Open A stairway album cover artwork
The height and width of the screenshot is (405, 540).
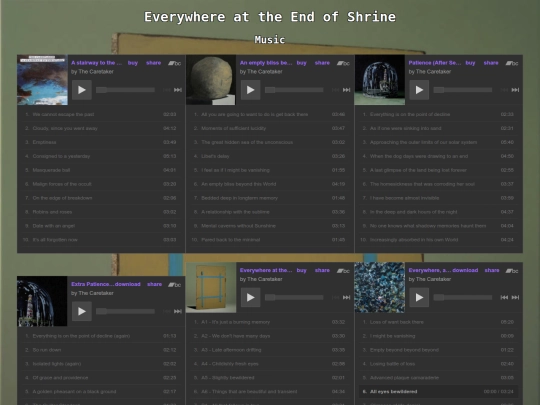[42, 80]
